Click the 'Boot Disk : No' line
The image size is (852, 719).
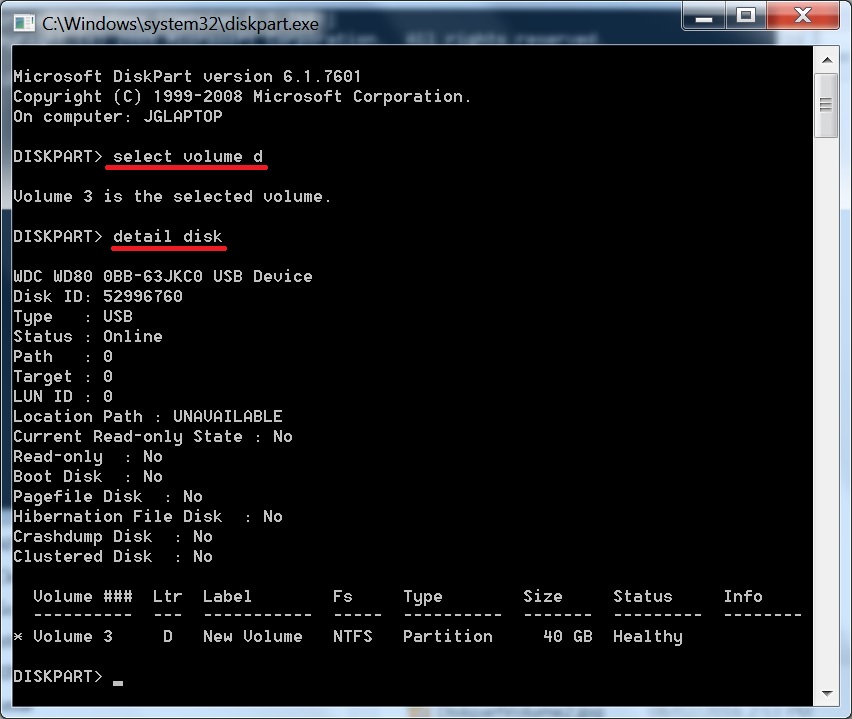tap(88, 477)
